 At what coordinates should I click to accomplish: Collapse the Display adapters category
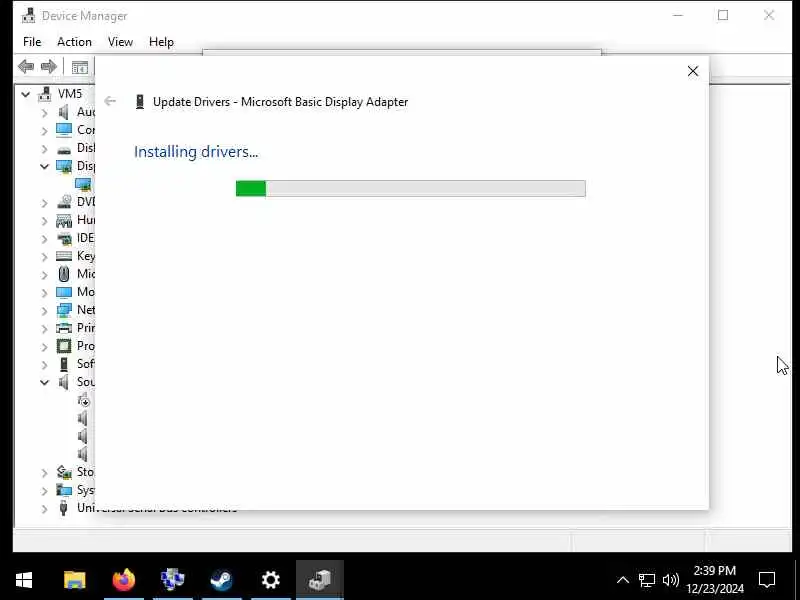44,166
